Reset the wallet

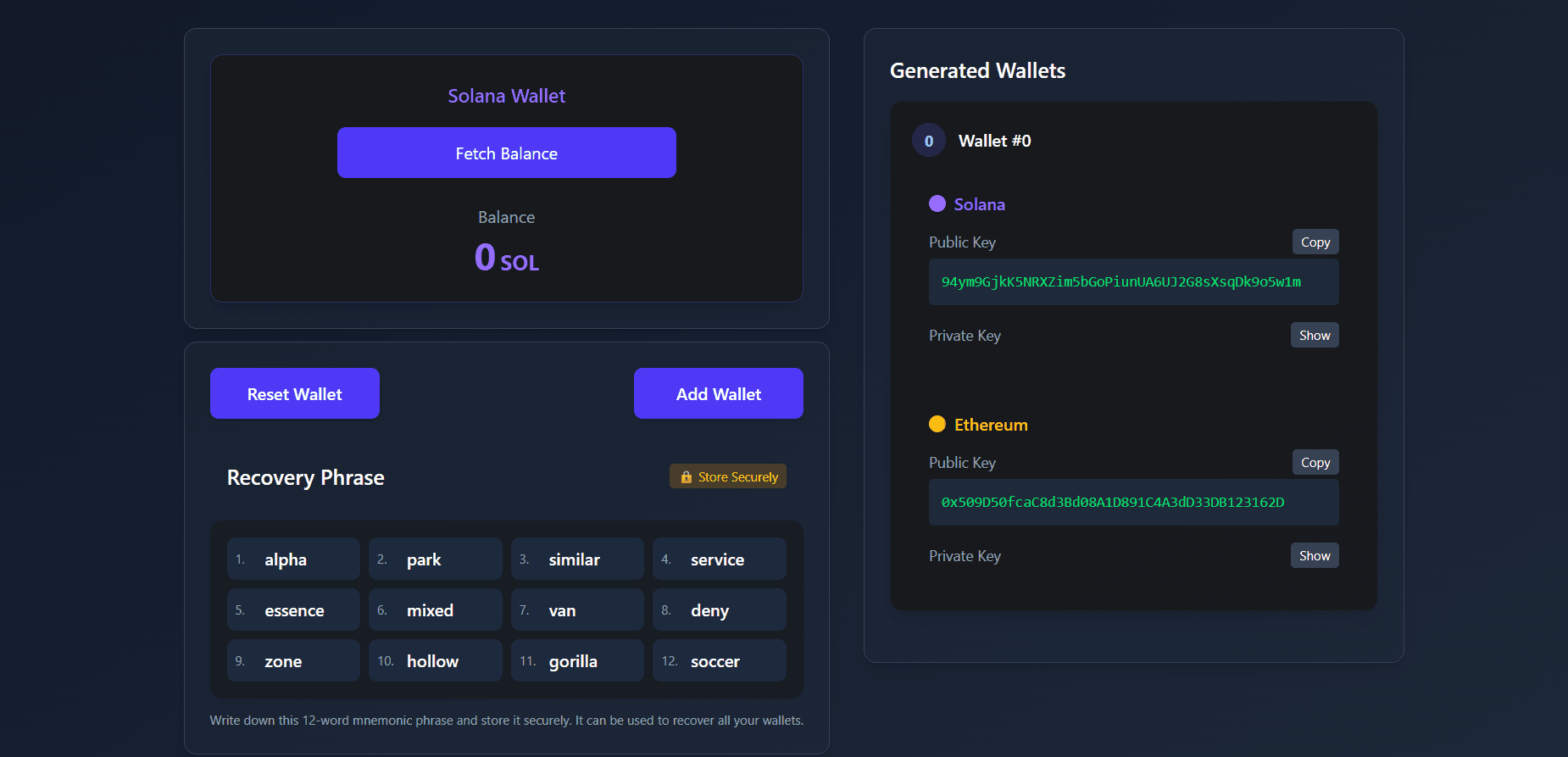pyautogui.click(x=294, y=393)
